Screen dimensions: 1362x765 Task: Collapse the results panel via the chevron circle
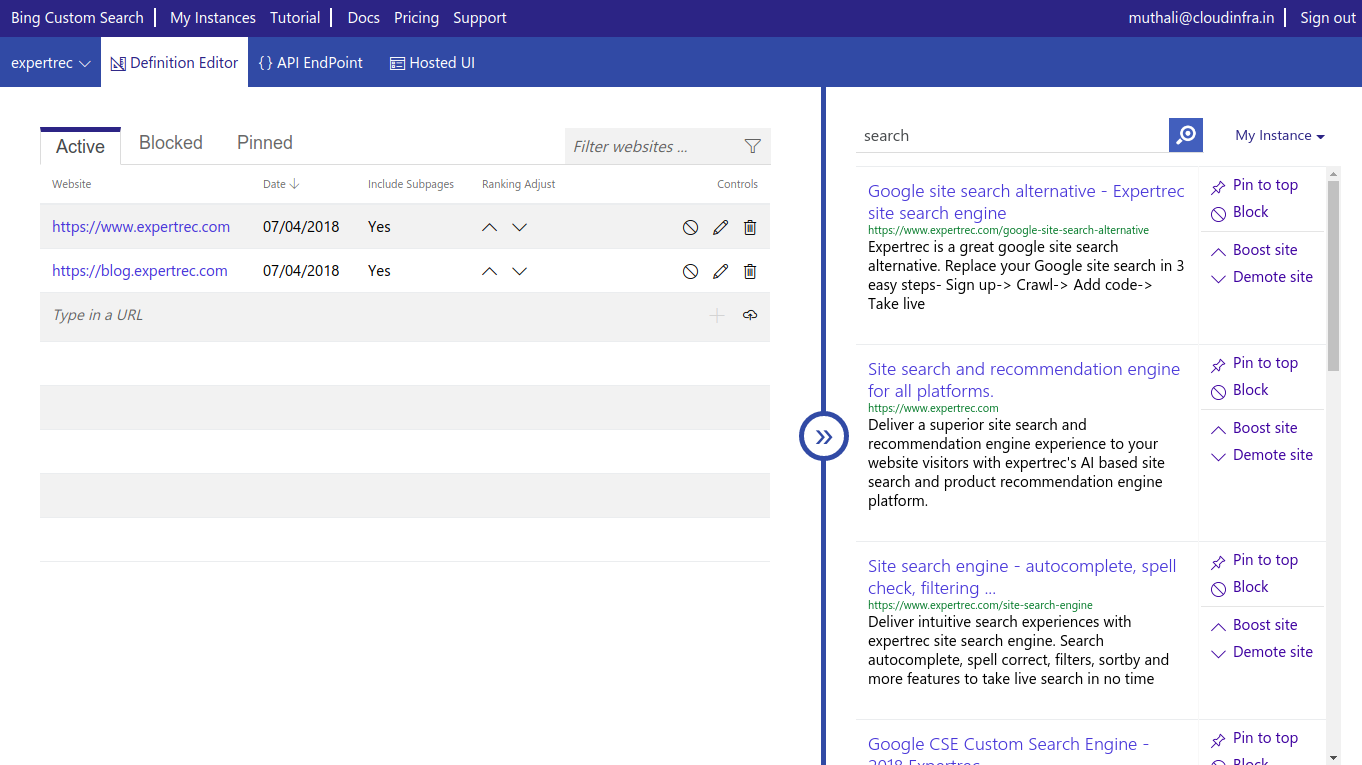[823, 436]
